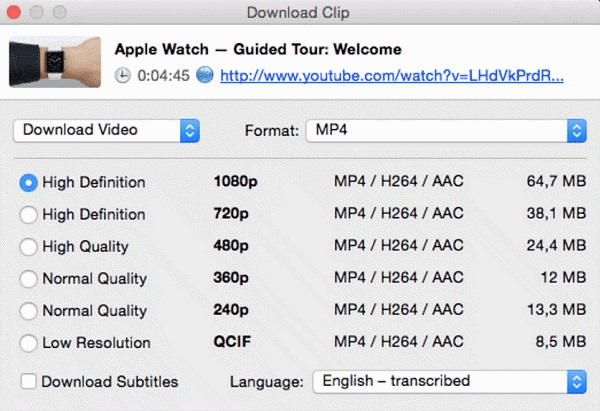
Task: Click the 720p resolution label
Action: click(231, 214)
